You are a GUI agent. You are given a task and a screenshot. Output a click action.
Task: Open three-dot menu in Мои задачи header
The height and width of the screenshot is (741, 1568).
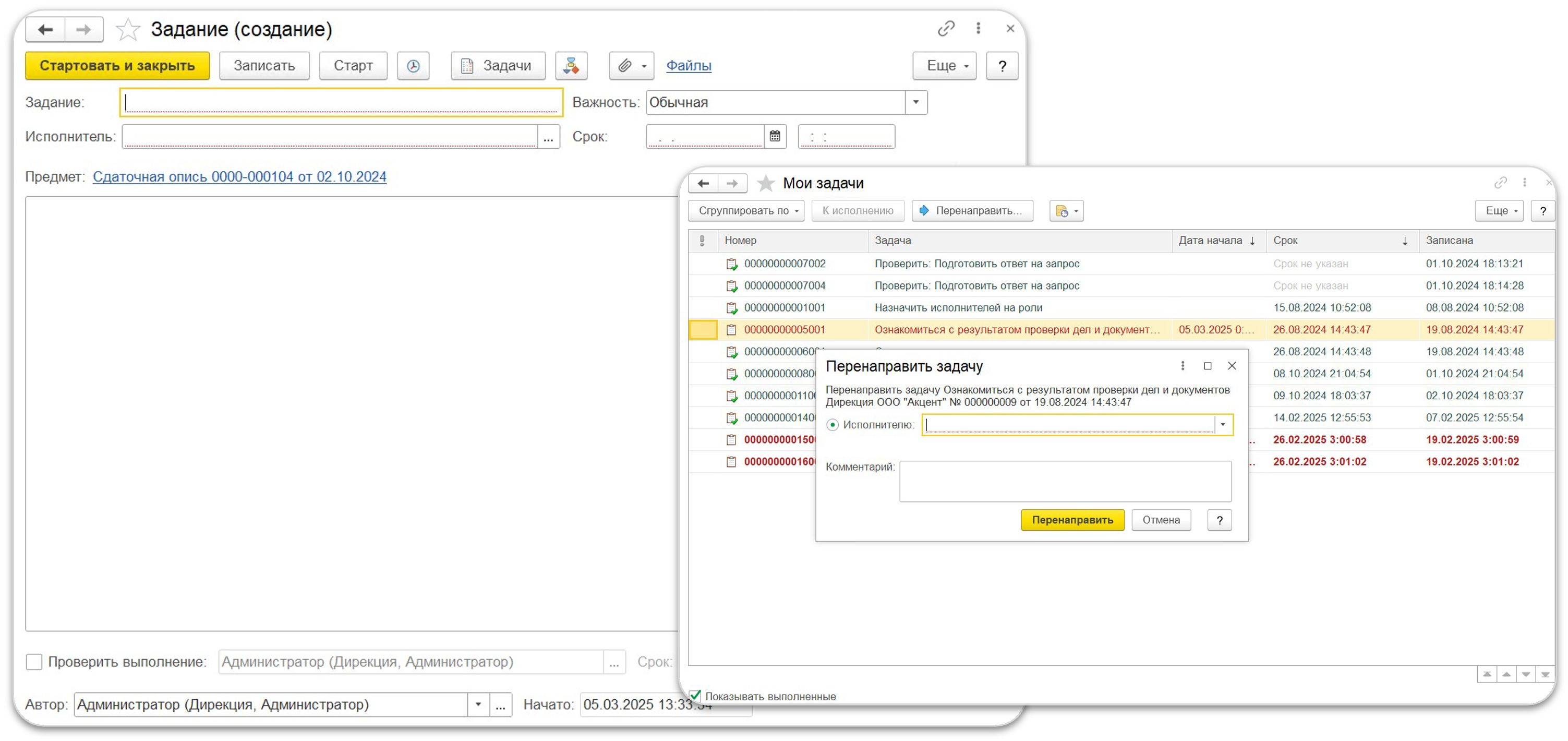[1524, 183]
